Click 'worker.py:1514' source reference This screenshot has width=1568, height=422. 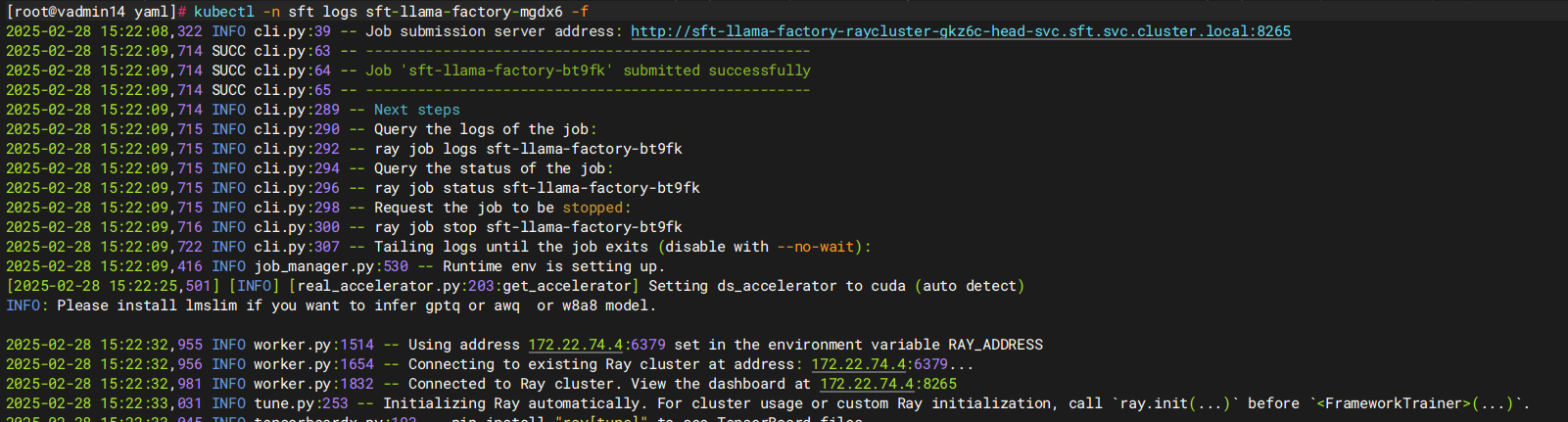[313, 345]
